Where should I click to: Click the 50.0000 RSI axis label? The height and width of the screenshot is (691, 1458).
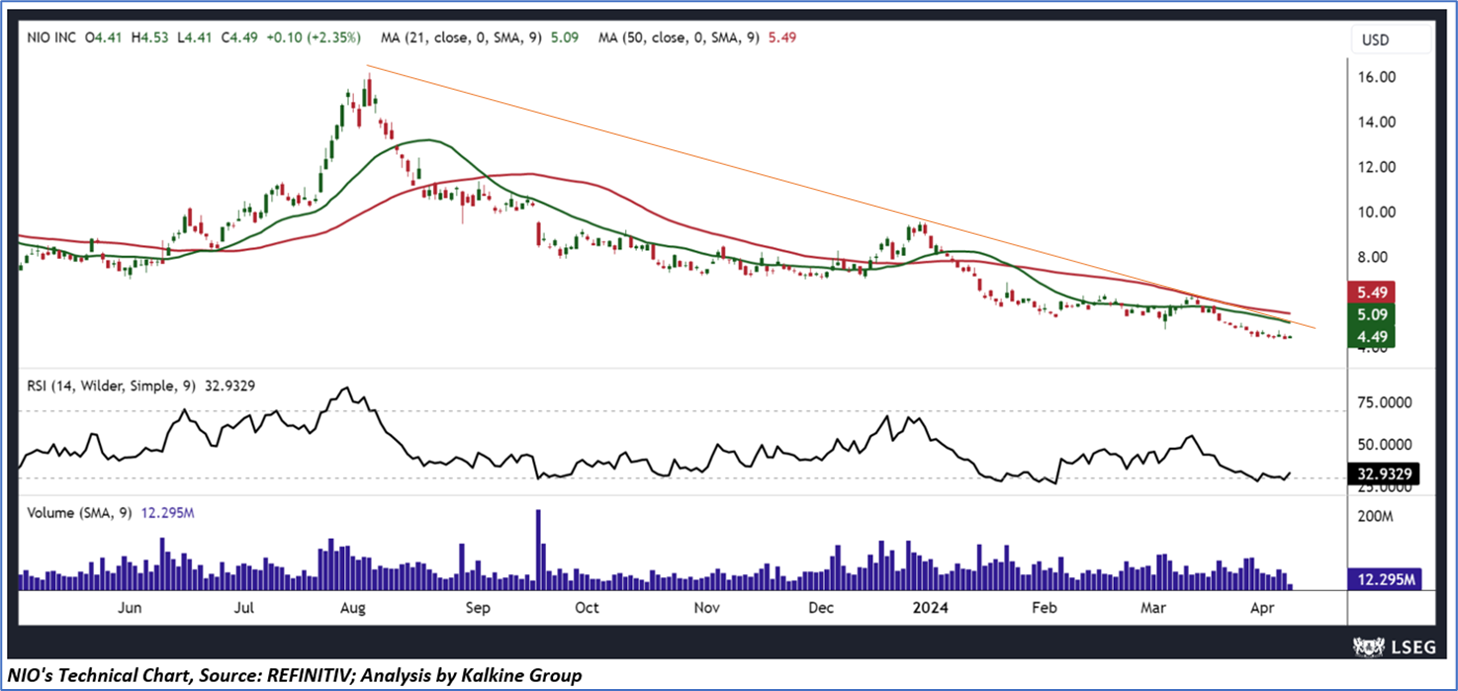[x=1385, y=444]
